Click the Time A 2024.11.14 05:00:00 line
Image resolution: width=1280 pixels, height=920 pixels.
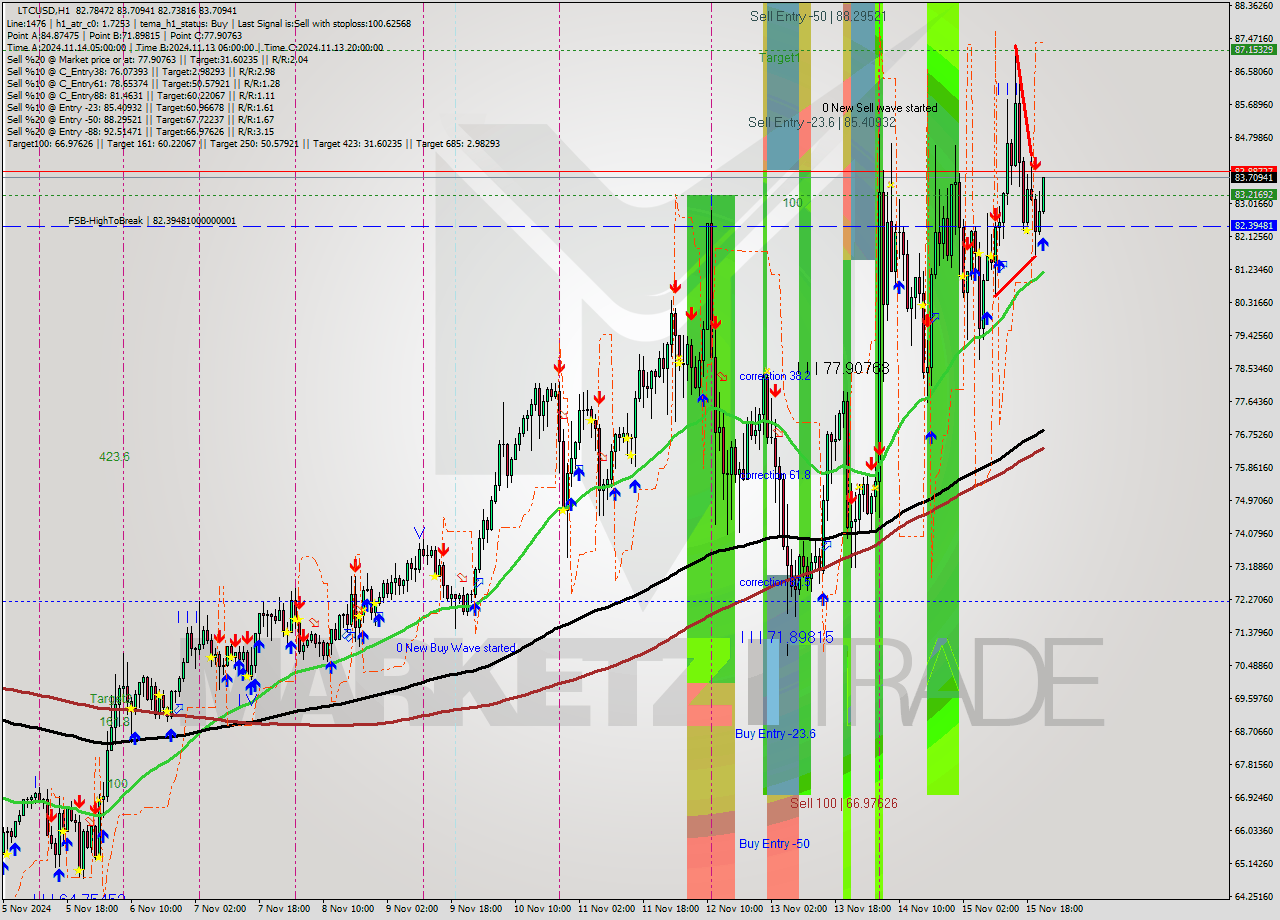pyautogui.click(x=195, y=47)
